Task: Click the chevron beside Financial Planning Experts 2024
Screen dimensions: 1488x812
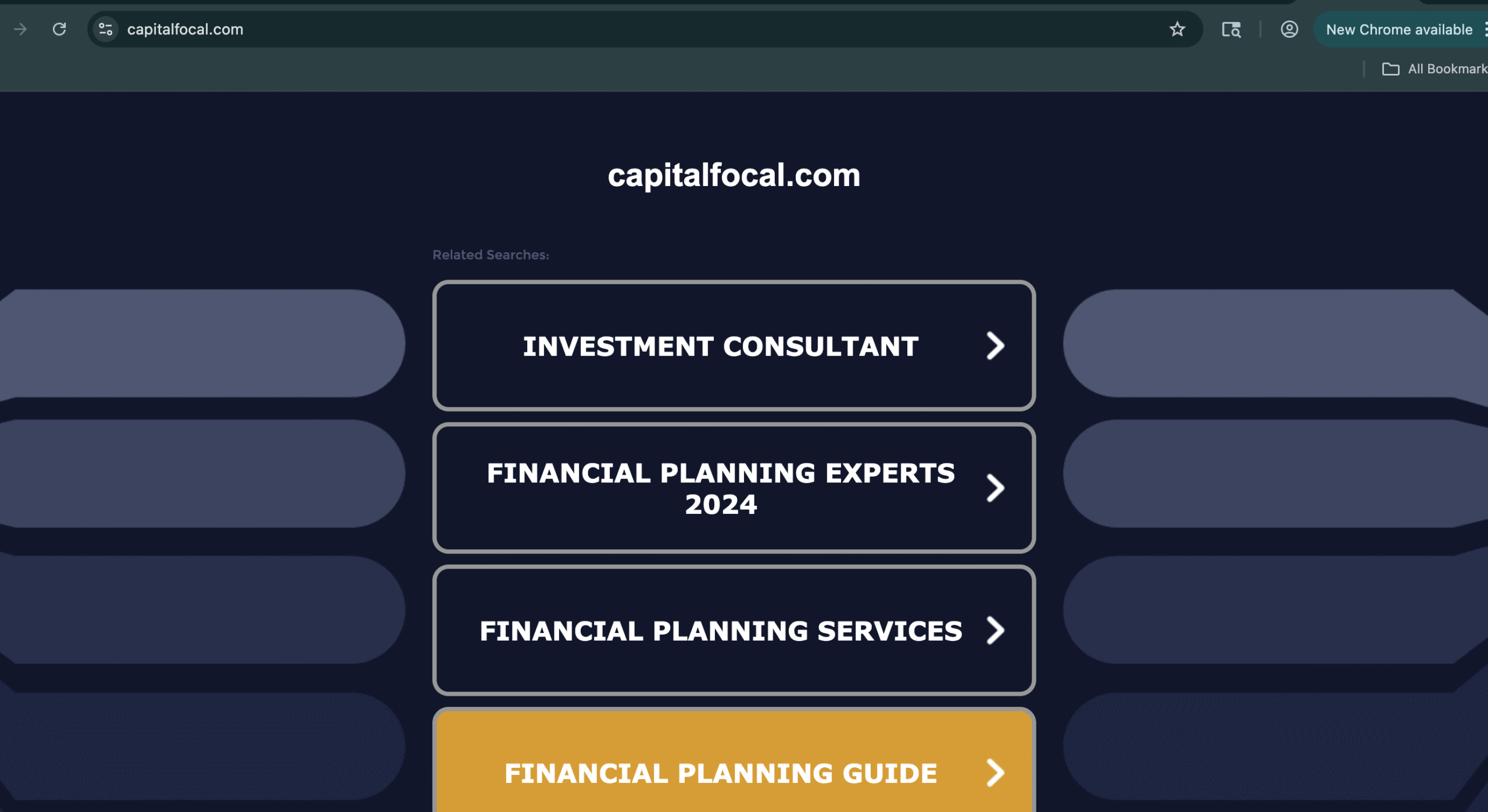Action: tap(995, 488)
